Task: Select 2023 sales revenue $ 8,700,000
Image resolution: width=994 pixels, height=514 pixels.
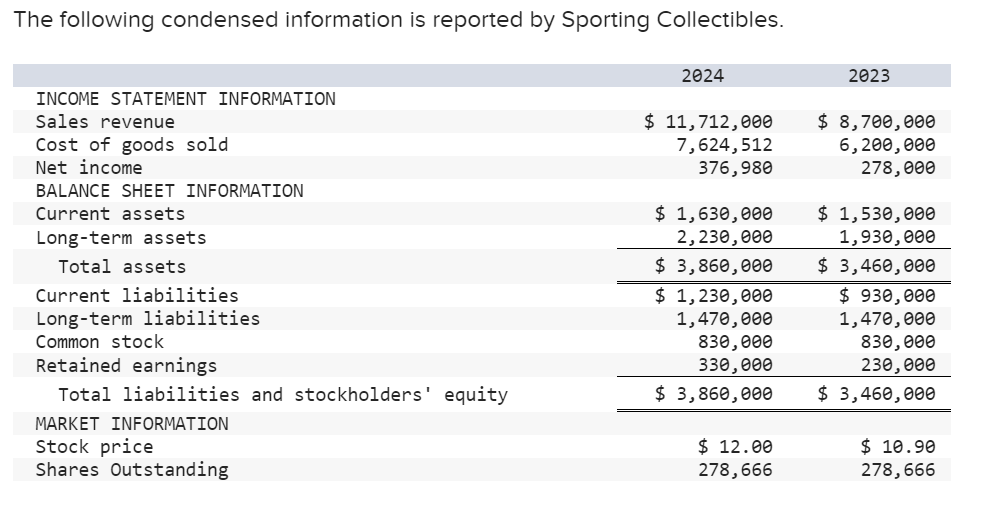Action: tap(877, 122)
